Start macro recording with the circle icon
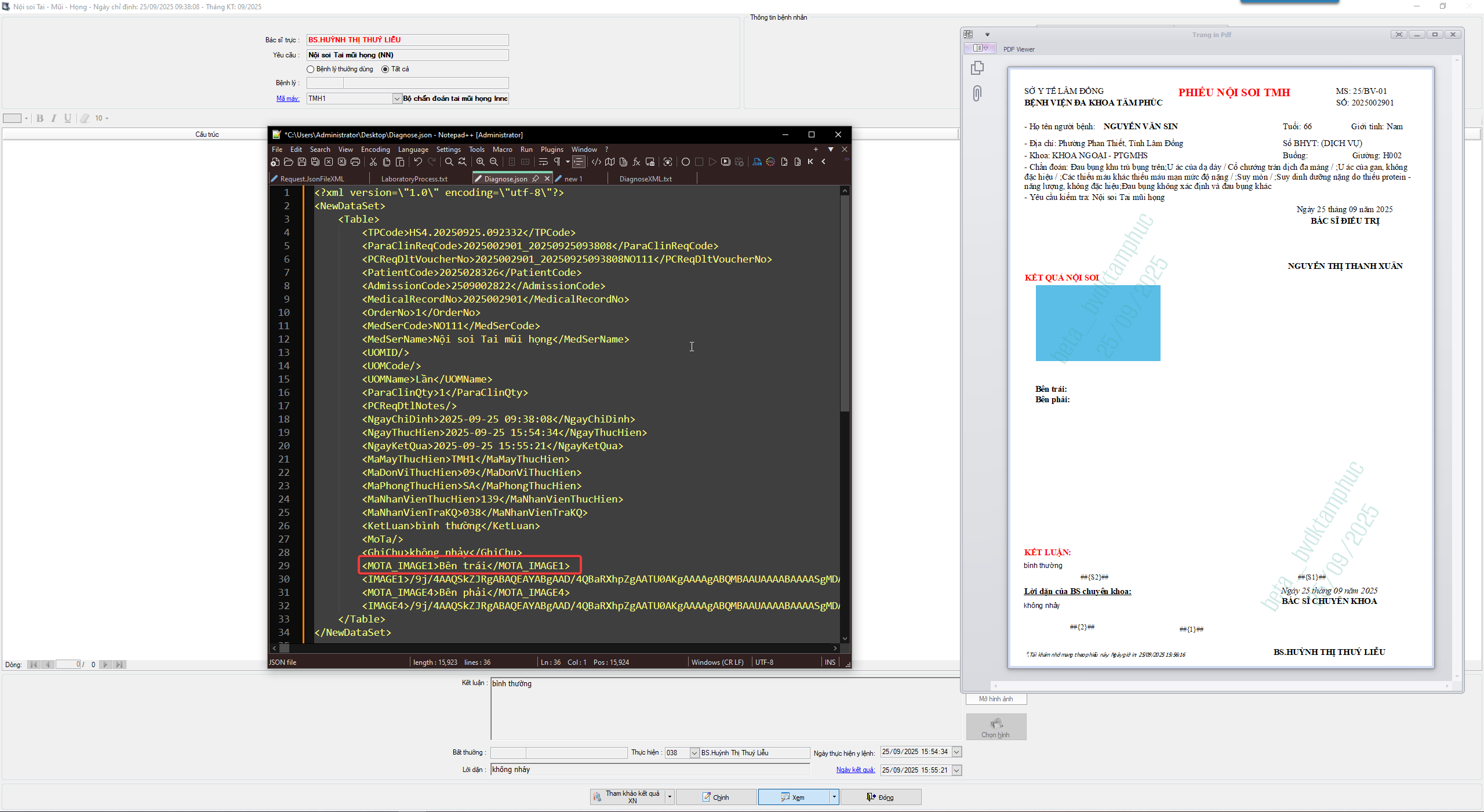 click(686, 162)
